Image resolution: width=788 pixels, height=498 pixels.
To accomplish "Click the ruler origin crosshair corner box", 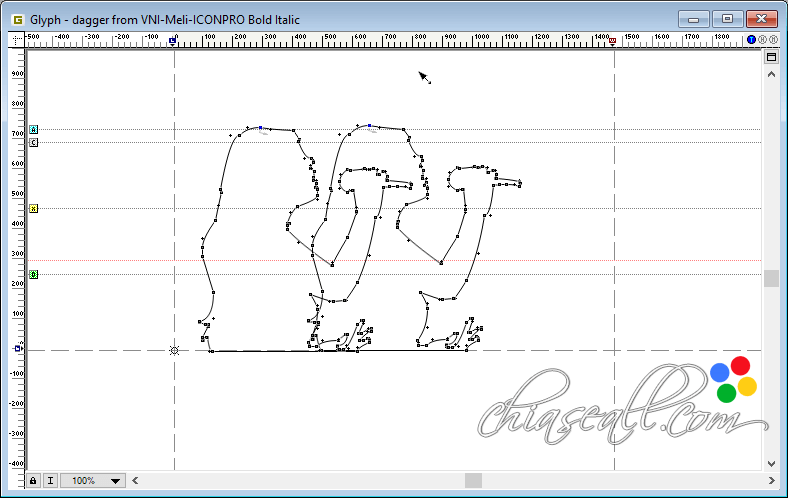I will coord(17,40).
